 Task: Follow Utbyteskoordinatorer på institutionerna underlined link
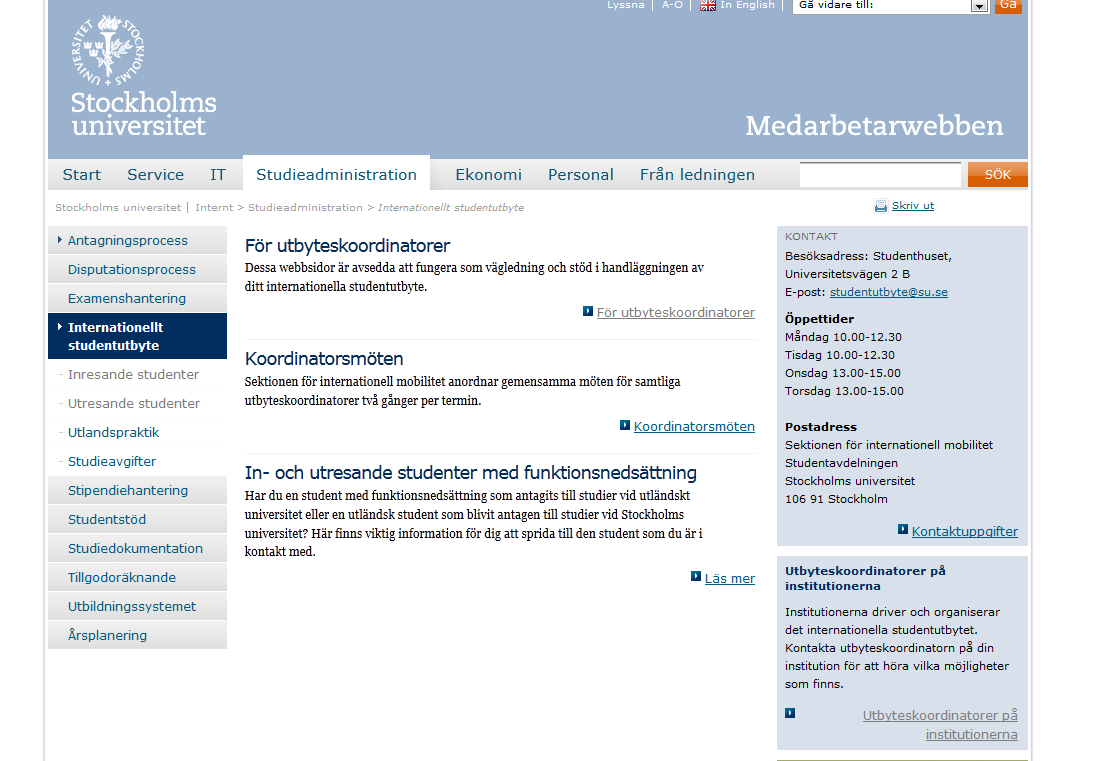click(940, 725)
